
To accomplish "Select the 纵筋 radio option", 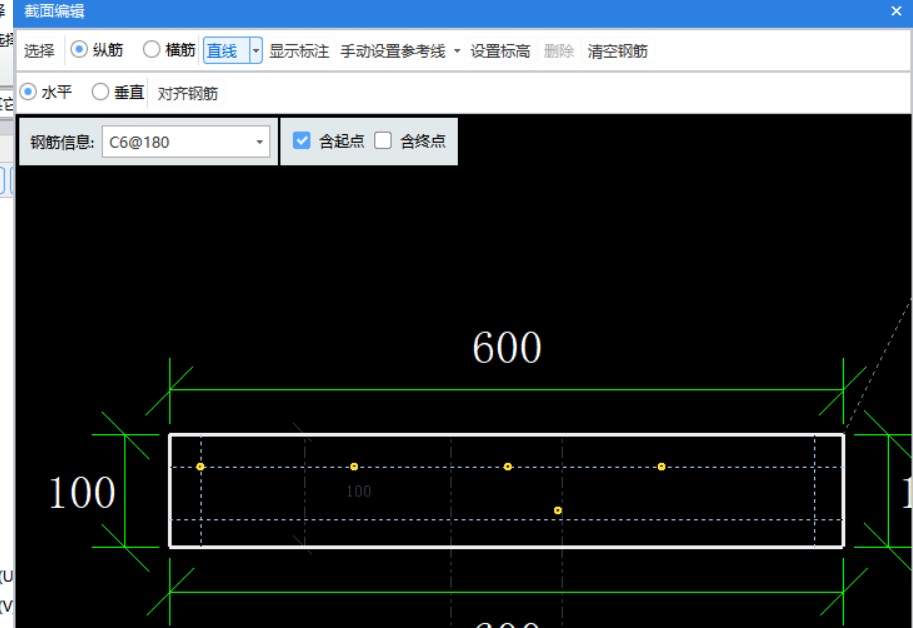I will pos(79,49).
